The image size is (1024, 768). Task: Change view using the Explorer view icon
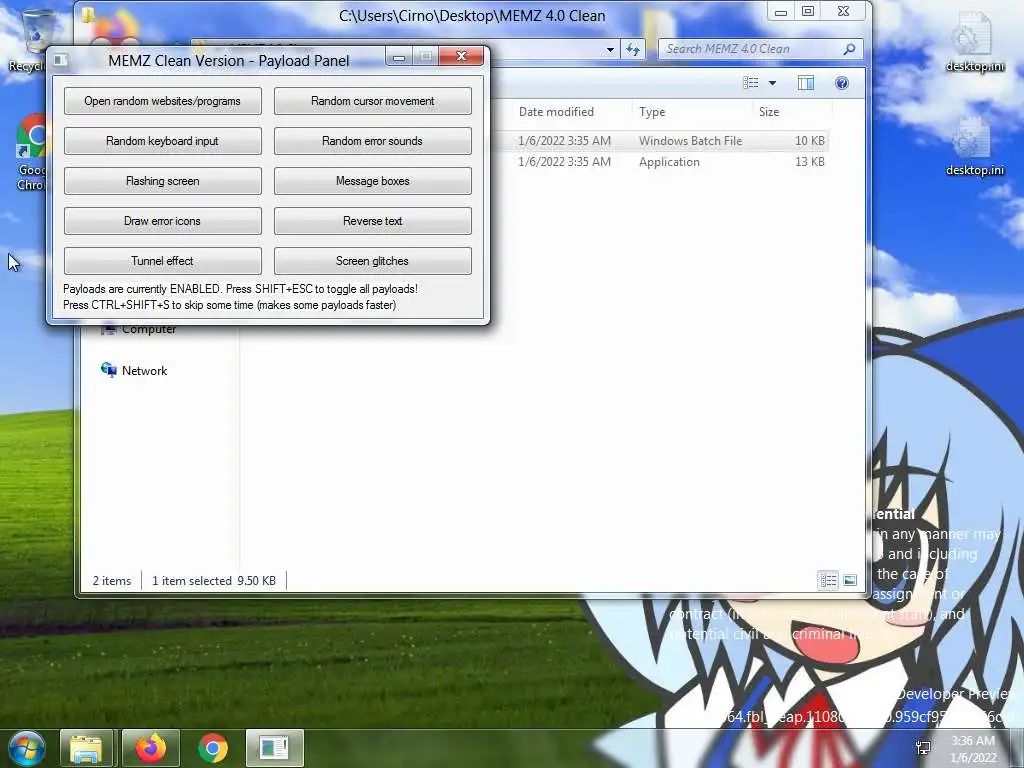[751, 83]
